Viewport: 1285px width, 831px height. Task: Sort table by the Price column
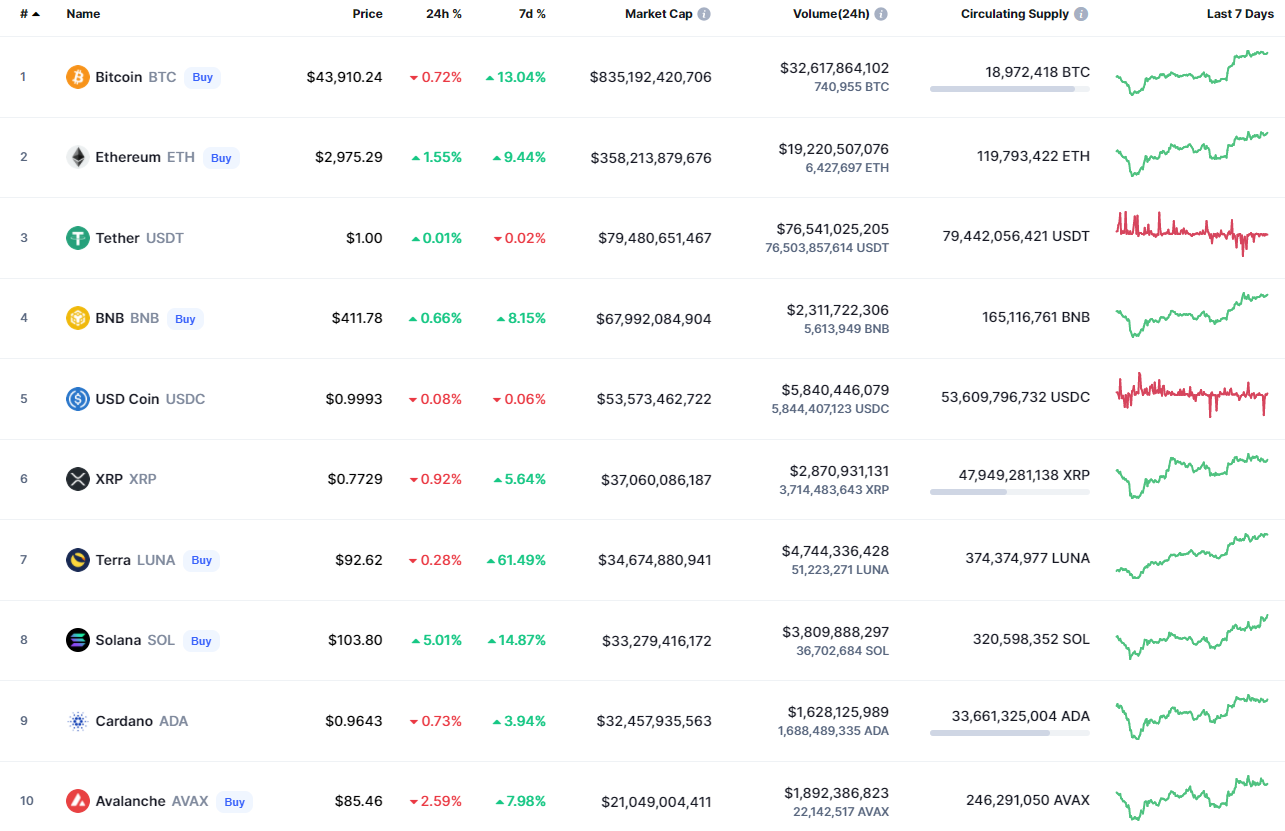(367, 14)
